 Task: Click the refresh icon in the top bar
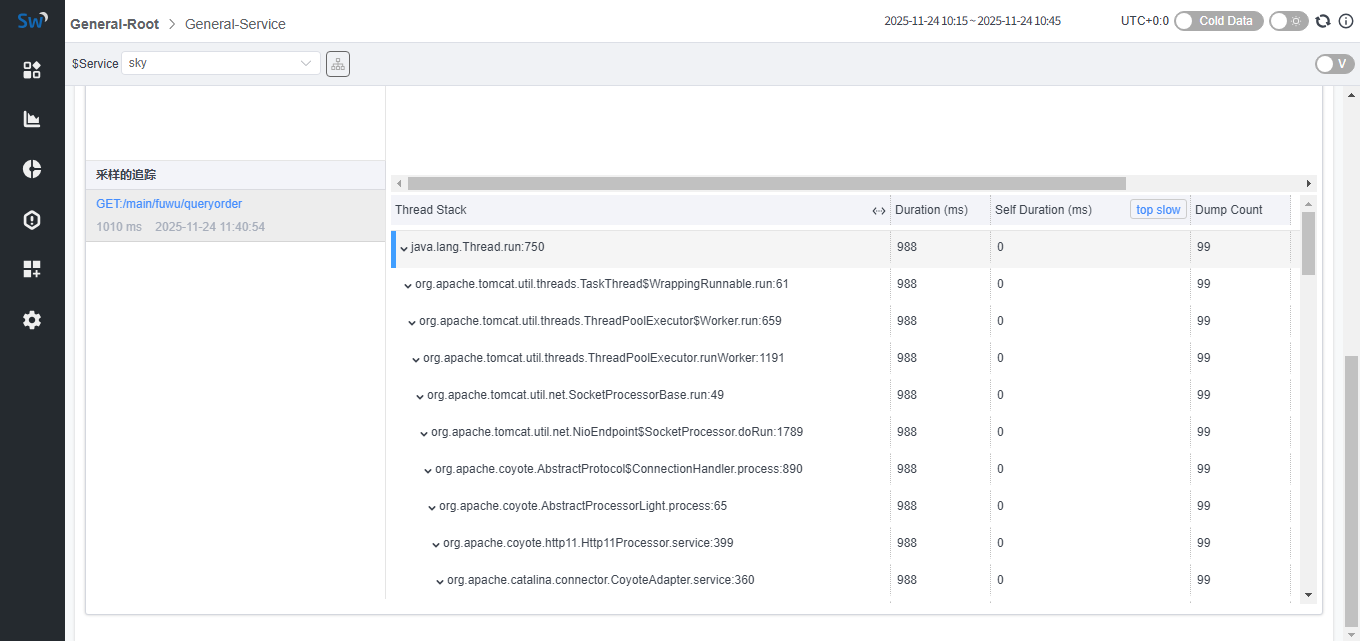point(1323,21)
